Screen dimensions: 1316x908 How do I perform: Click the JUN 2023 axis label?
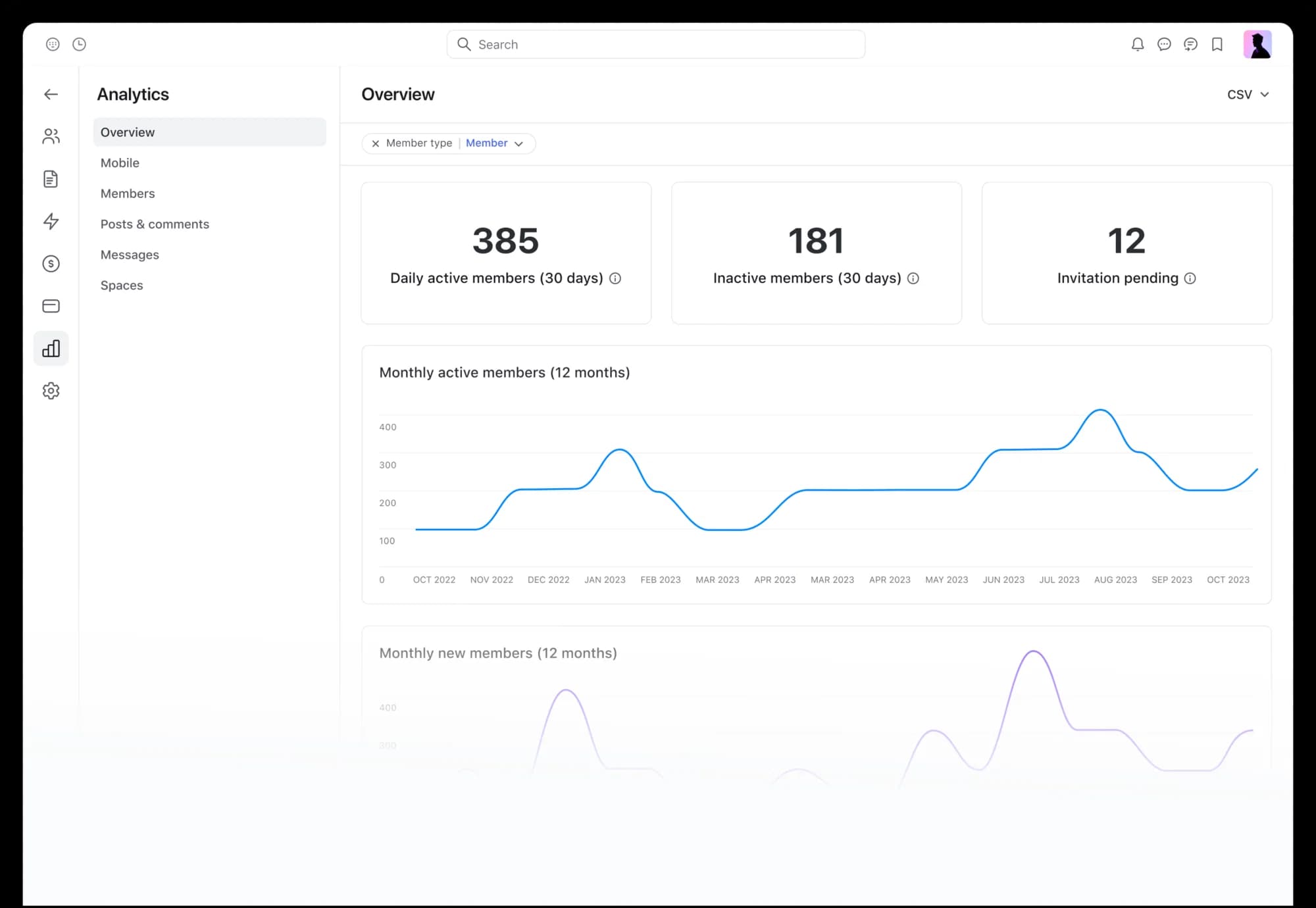click(1003, 580)
